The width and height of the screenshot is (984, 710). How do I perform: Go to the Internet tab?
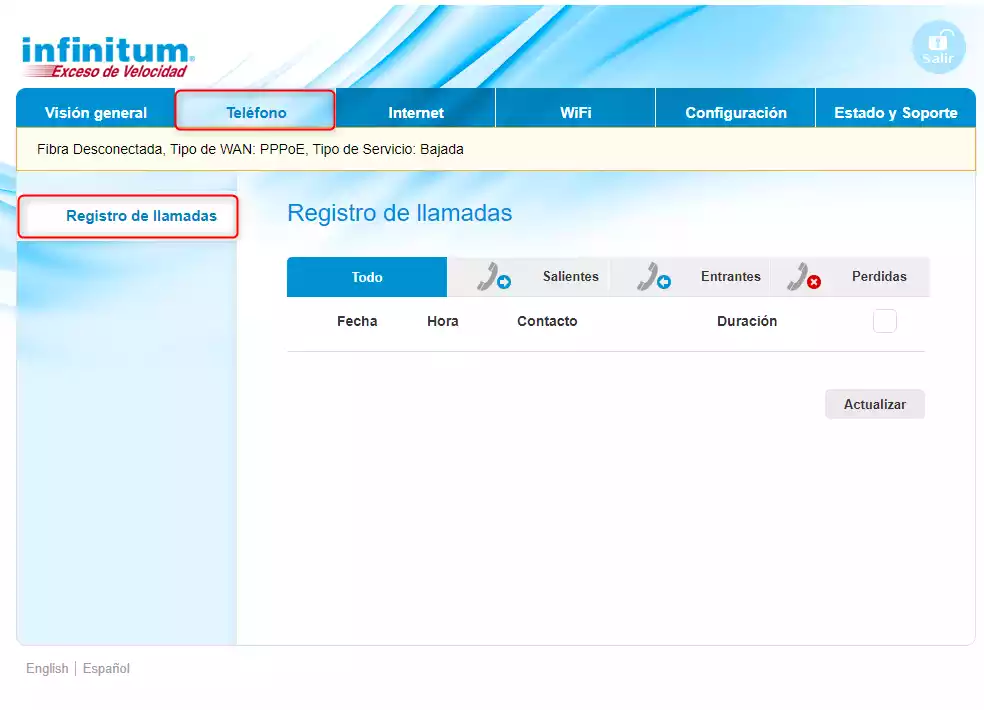[x=416, y=113]
